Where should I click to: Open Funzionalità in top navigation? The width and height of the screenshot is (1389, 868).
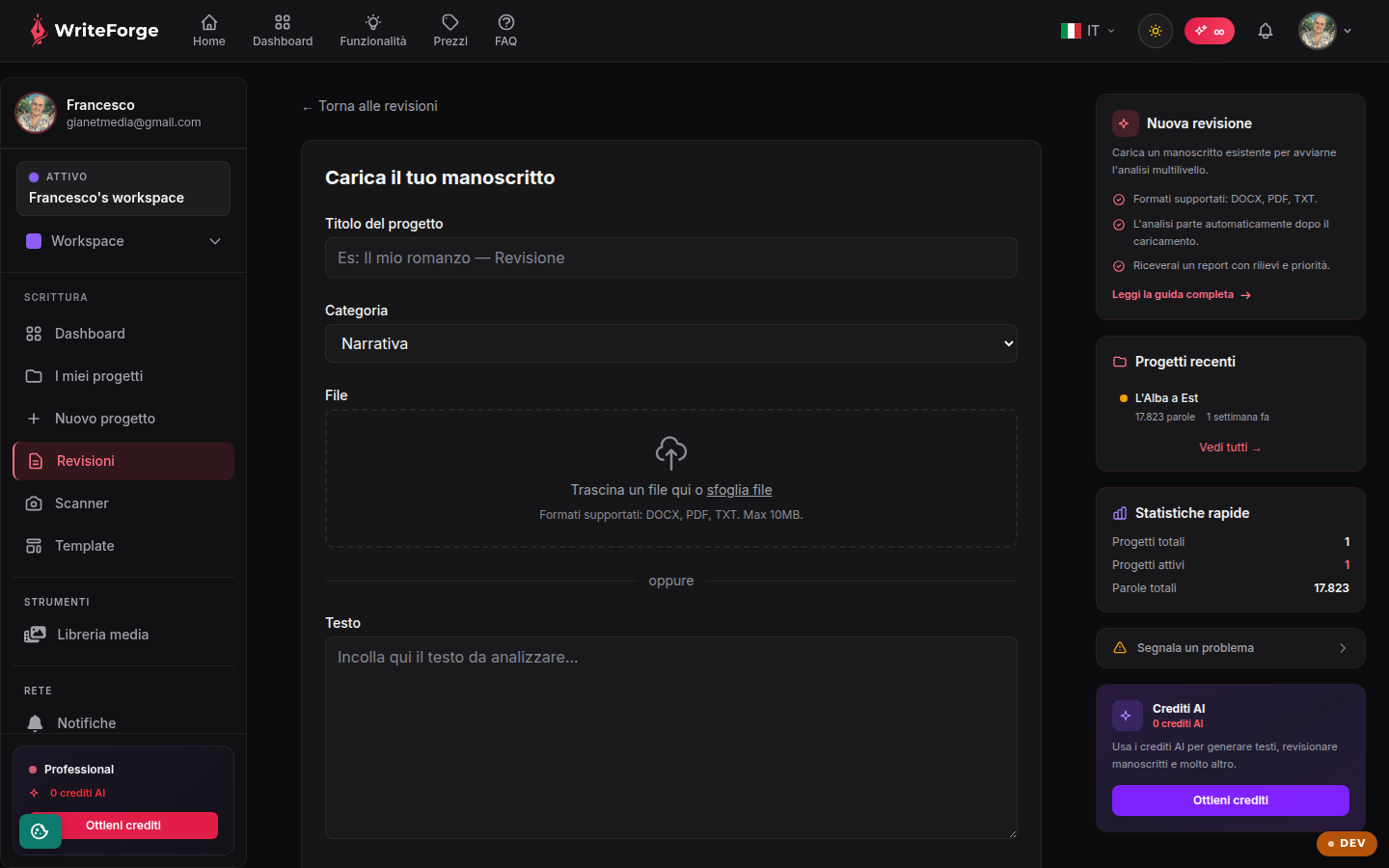pos(373,31)
